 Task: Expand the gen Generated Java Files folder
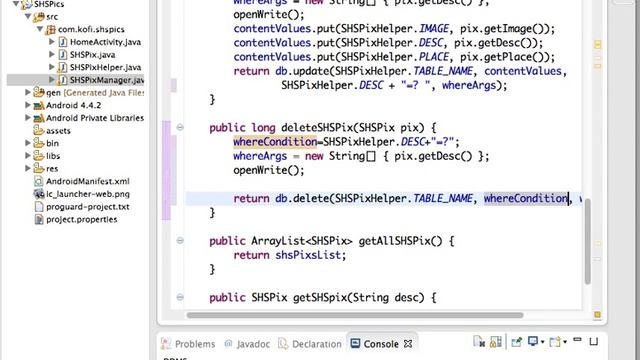coord(28,92)
